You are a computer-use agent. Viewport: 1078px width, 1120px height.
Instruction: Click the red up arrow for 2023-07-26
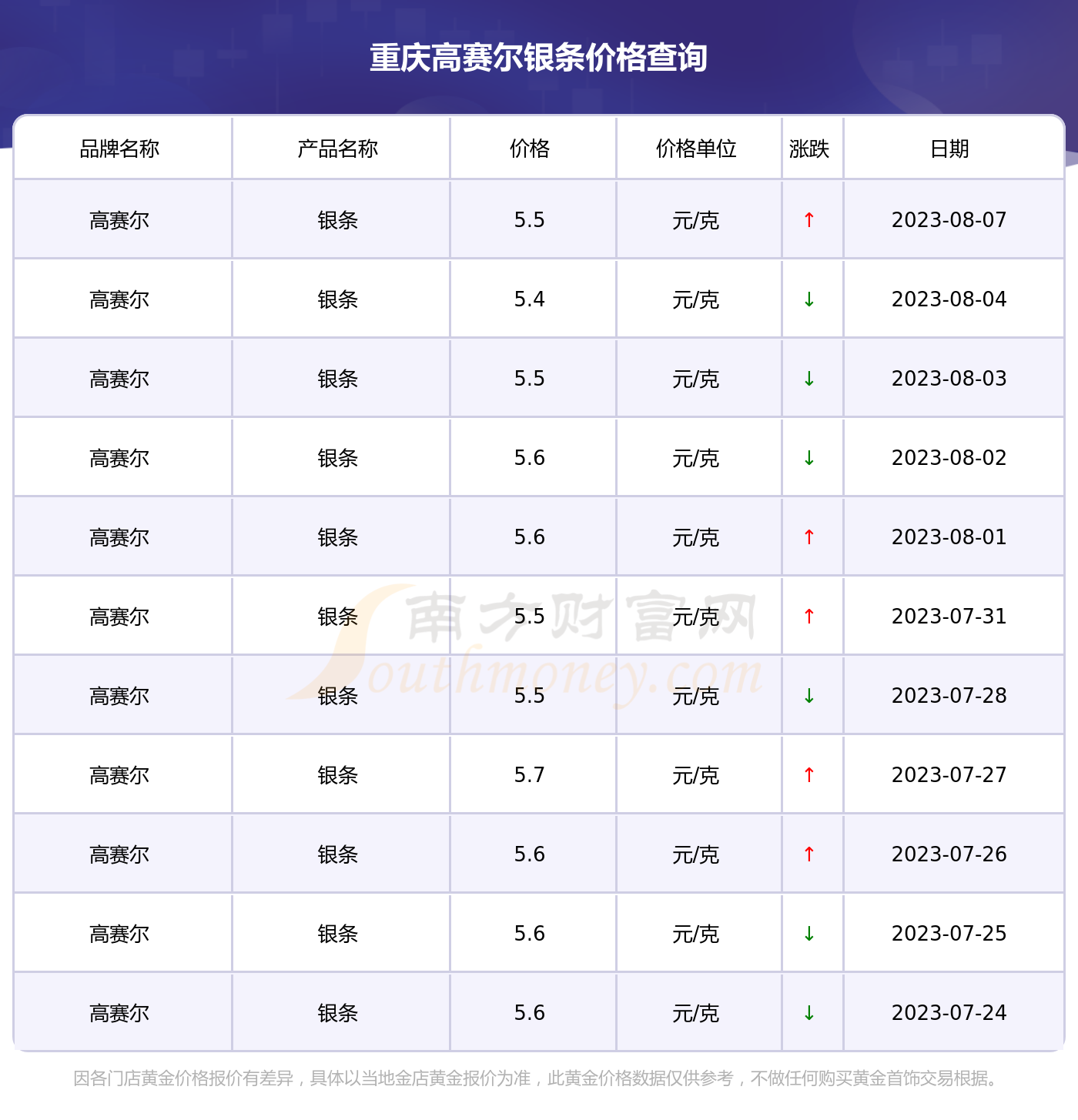[809, 854]
